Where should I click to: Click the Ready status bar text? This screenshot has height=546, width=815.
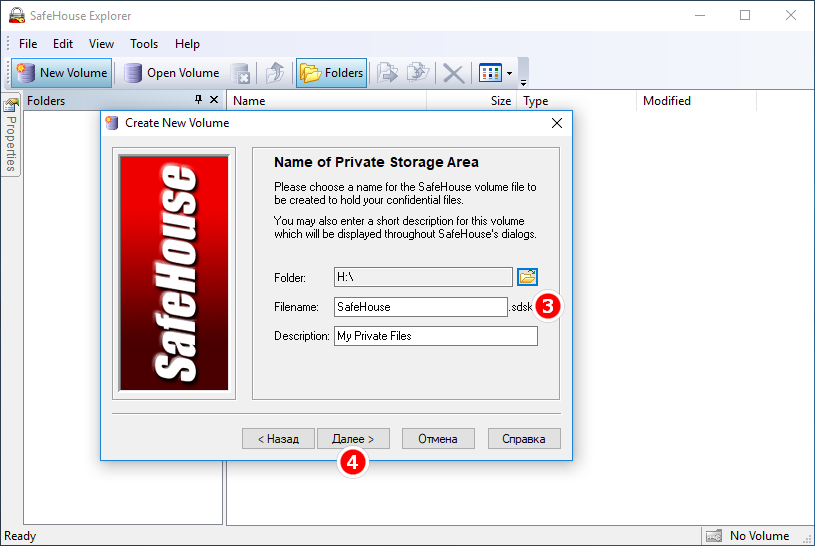coord(20,536)
